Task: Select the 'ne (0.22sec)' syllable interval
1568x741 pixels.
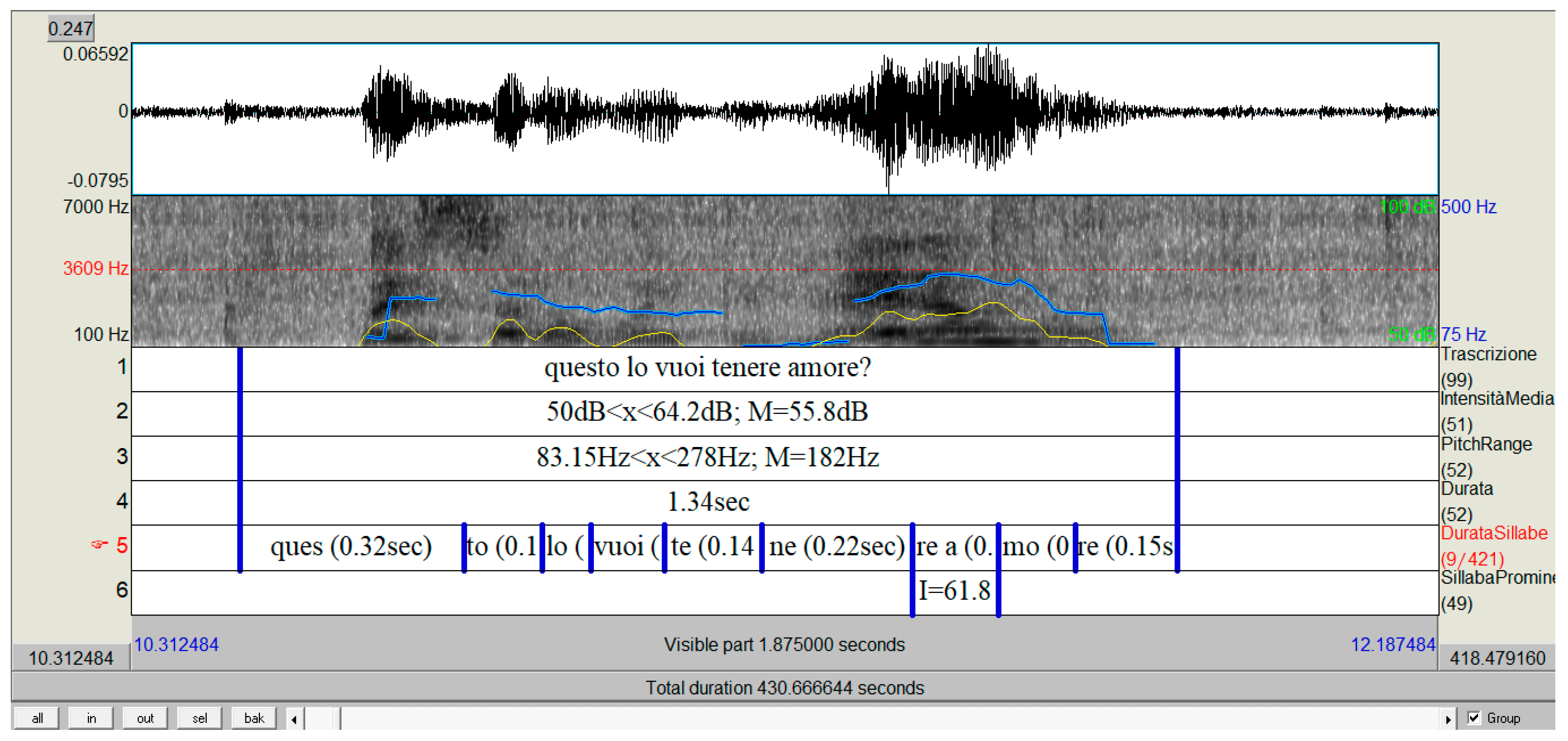Action: 836,546
